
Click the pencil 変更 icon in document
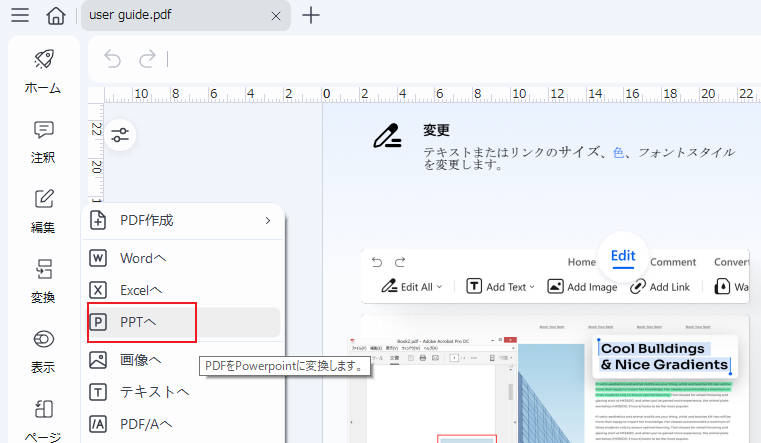pyautogui.click(x=387, y=136)
